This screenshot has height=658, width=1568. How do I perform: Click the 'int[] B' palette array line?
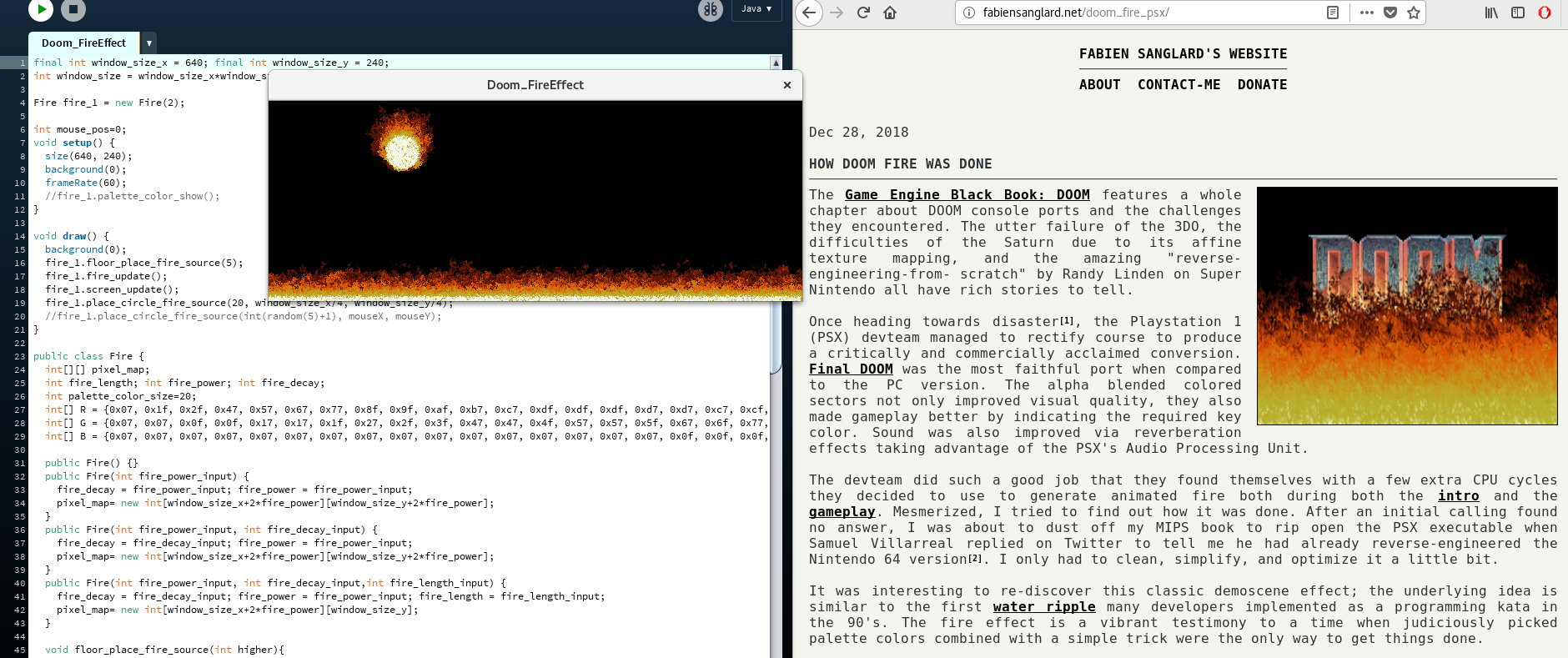click(x=405, y=436)
